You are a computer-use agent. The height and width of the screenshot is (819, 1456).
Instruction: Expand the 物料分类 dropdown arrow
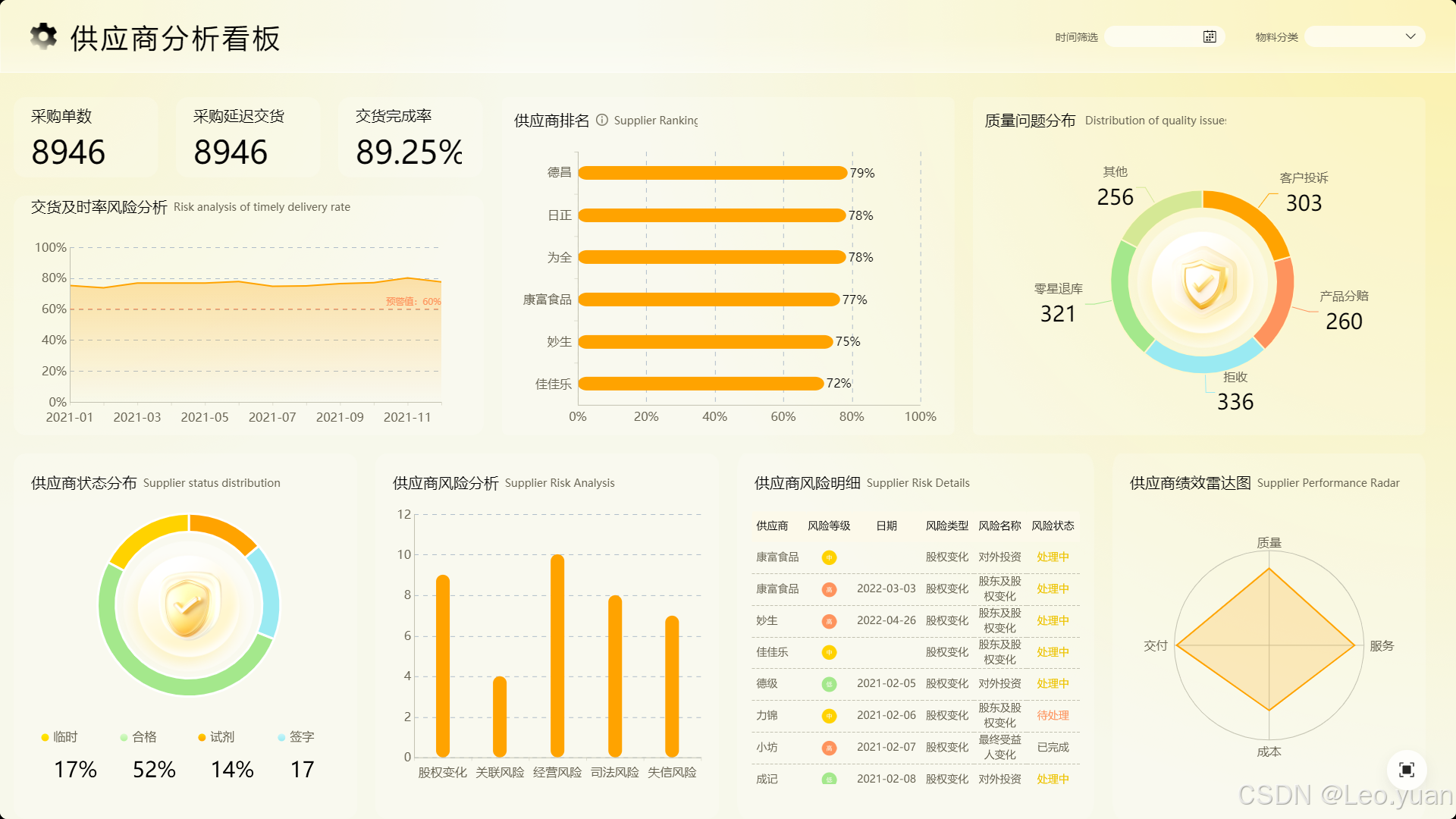click(x=1410, y=36)
